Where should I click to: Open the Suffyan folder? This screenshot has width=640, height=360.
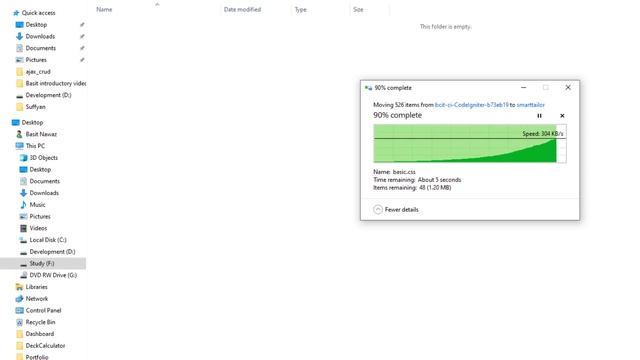31,107
